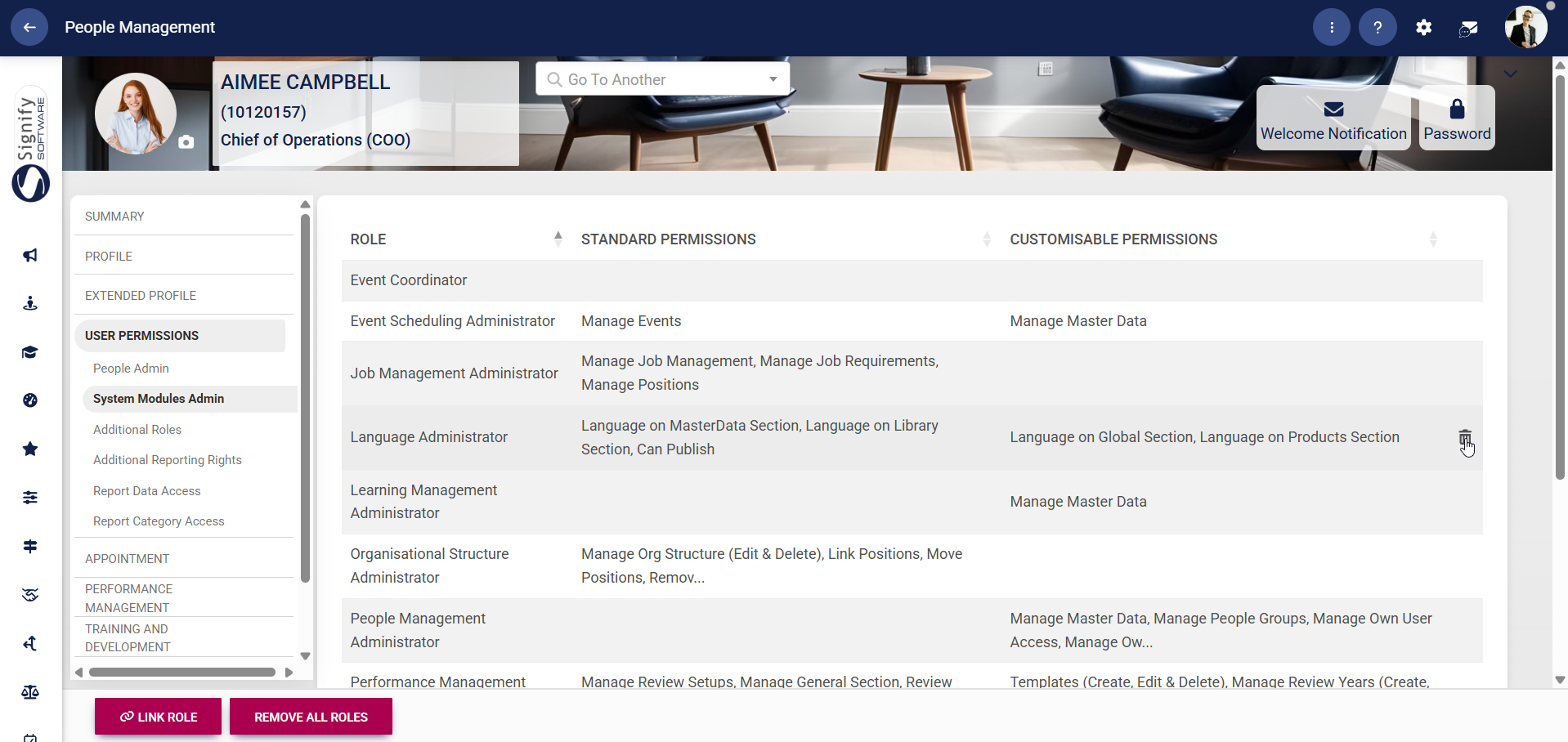Select the star favorites icon
This screenshot has height=742, width=1568.
30,449
